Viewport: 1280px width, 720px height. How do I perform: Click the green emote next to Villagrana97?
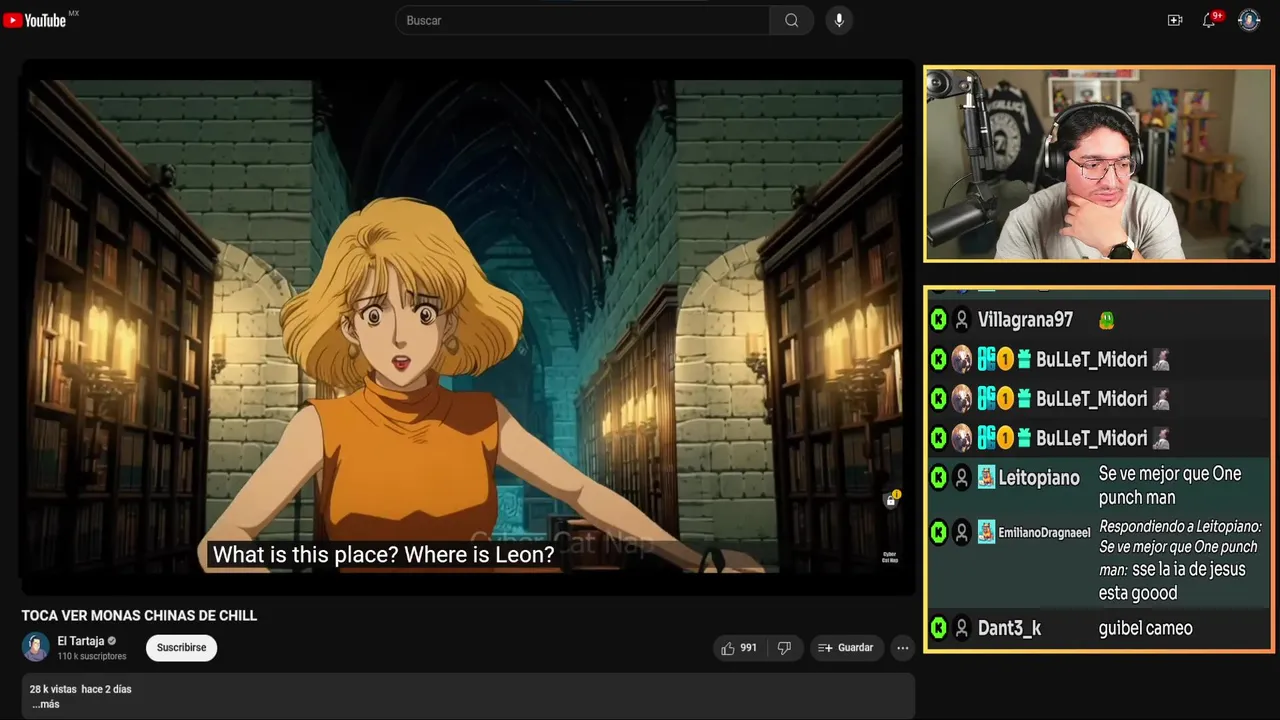coord(1106,320)
